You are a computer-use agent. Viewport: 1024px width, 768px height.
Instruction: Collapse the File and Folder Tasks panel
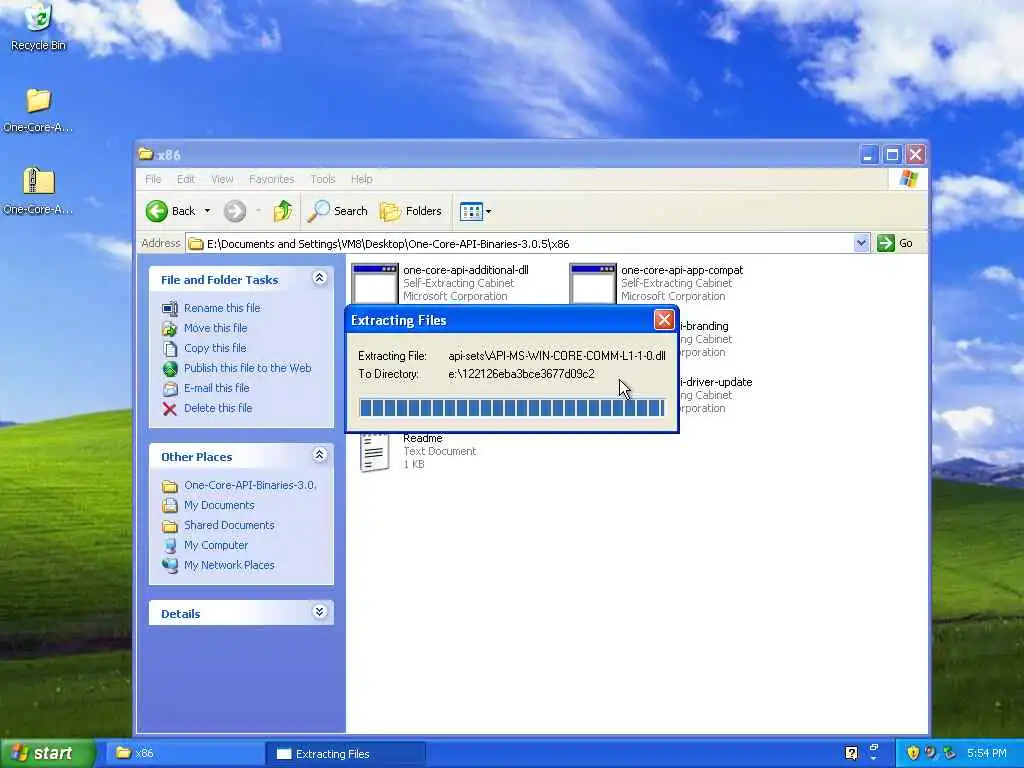tap(319, 278)
